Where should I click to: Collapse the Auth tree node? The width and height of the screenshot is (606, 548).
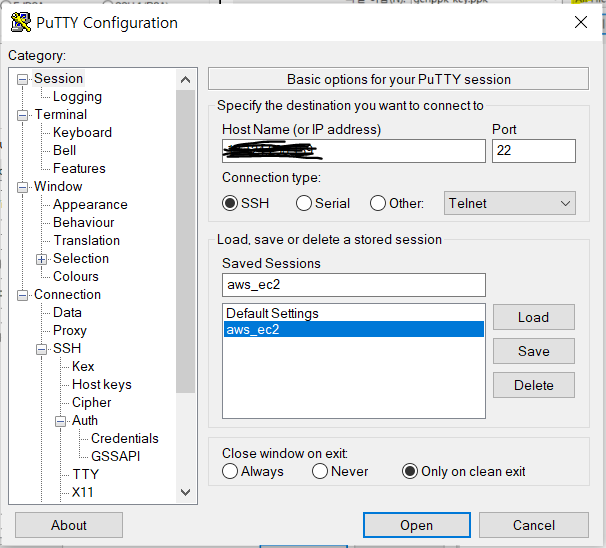[60, 421]
